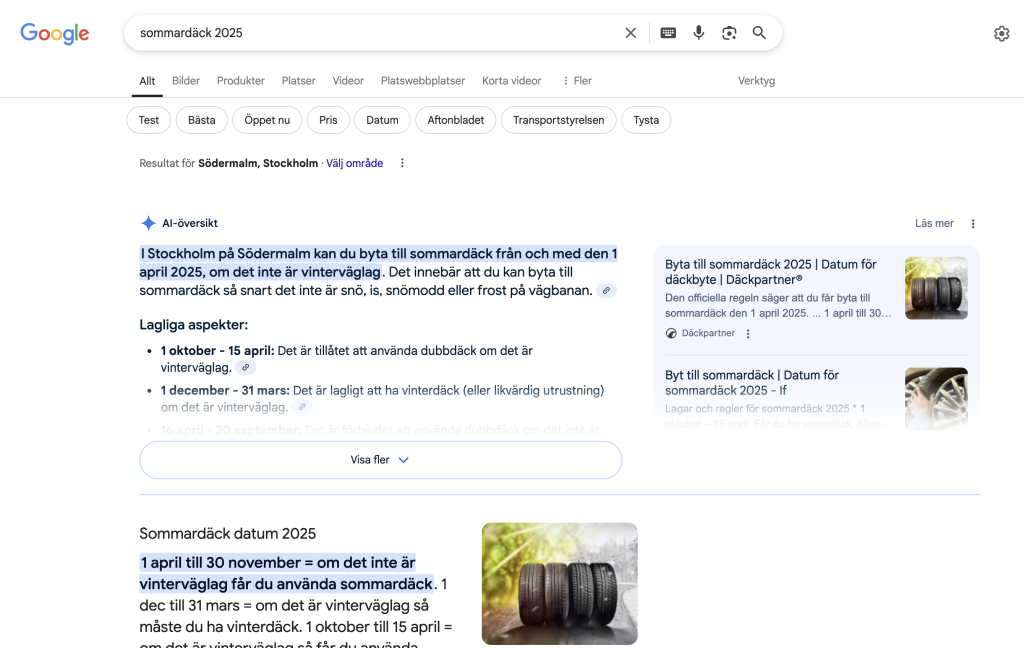Apply the Tysta filter chip
The image size is (1024, 648).
(646, 120)
